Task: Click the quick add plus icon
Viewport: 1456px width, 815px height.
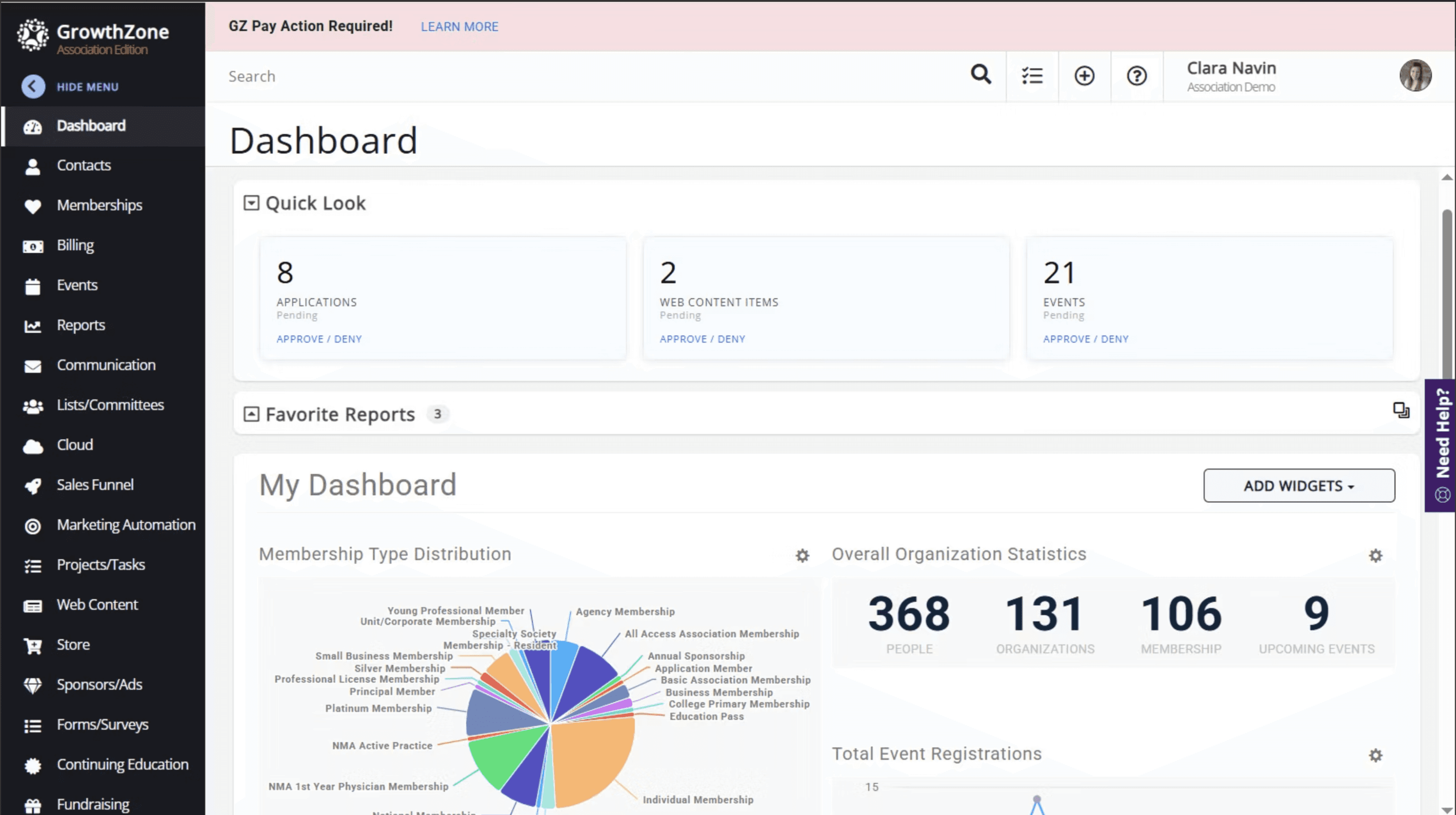Action: [x=1084, y=76]
